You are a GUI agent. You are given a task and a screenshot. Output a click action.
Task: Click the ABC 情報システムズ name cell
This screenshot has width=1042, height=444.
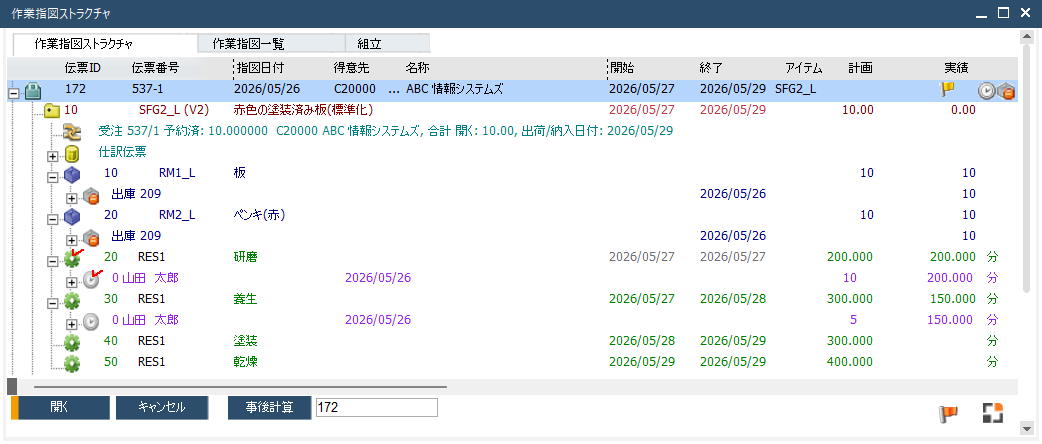[x=455, y=89]
